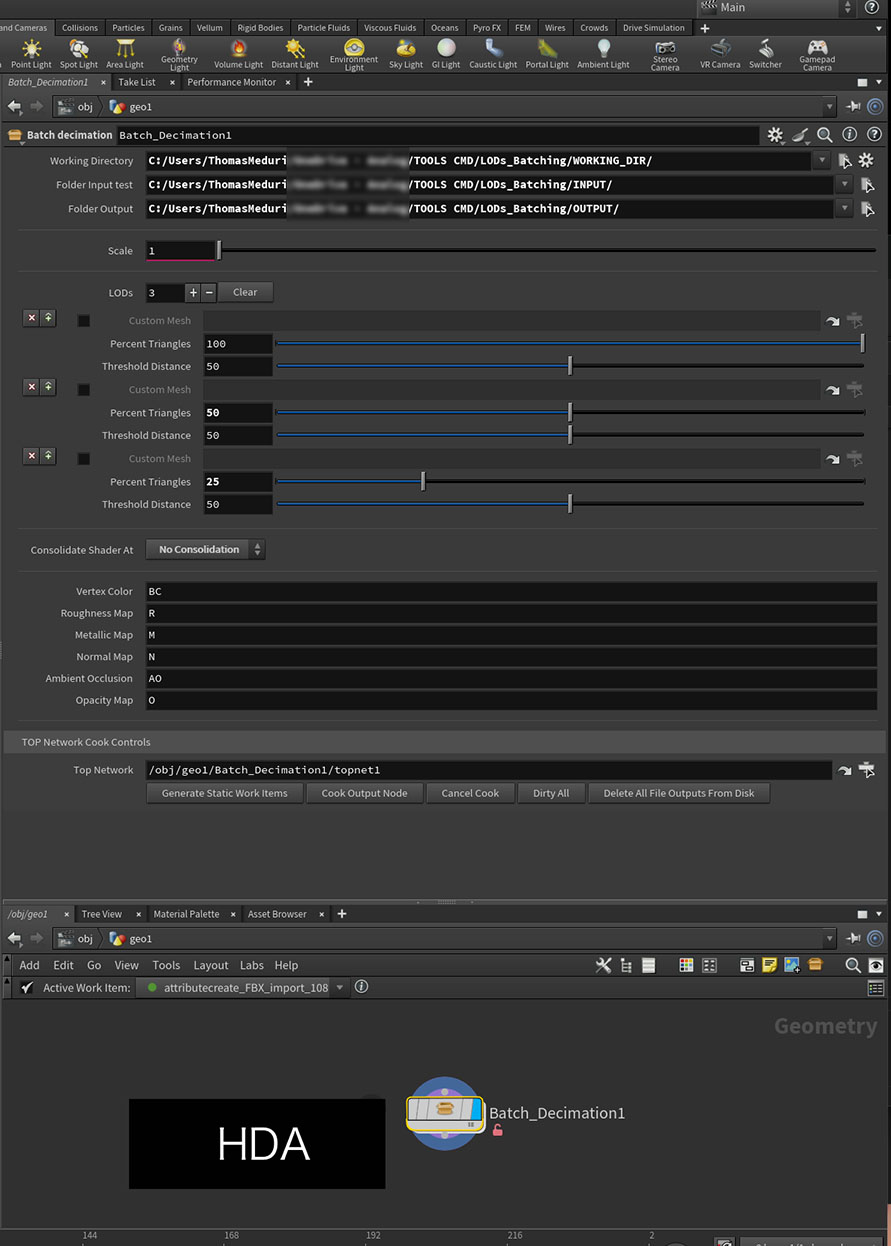891x1246 pixels.
Task: Open file chooser for Folder Output
Action: pyautogui.click(x=867, y=209)
